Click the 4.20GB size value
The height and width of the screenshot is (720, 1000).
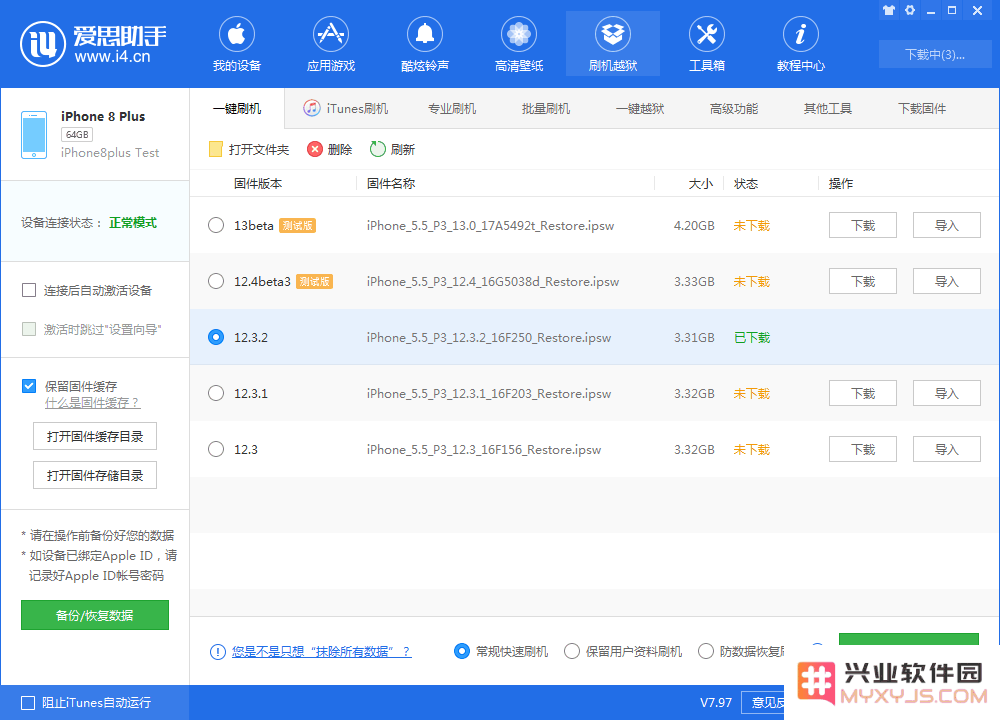coord(694,226)
